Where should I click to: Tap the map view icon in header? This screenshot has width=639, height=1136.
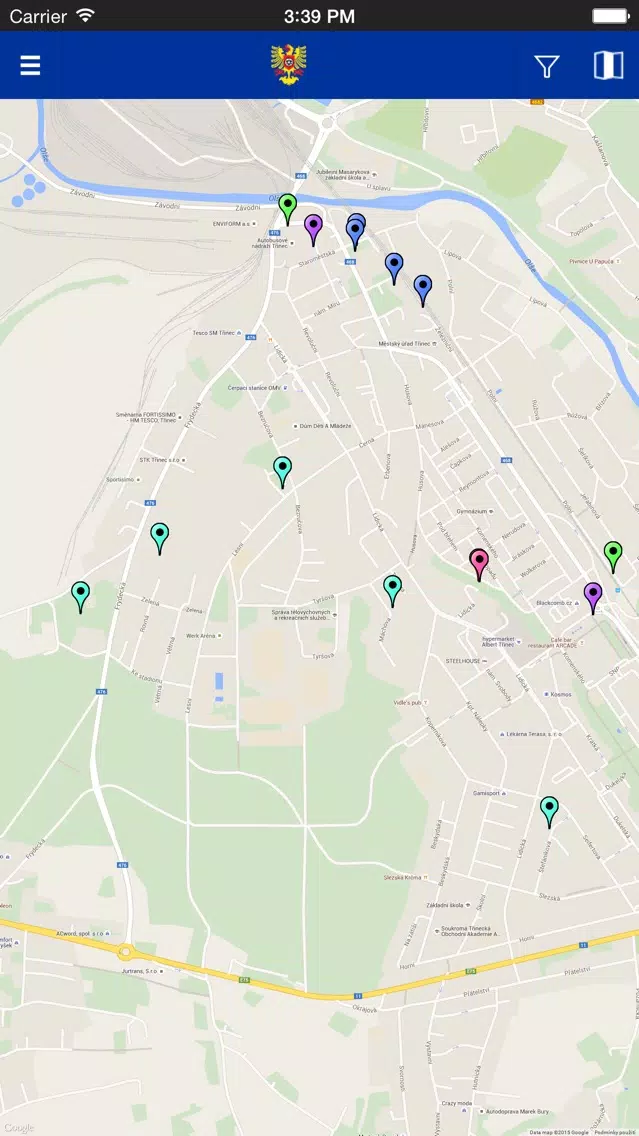[608, 65]
